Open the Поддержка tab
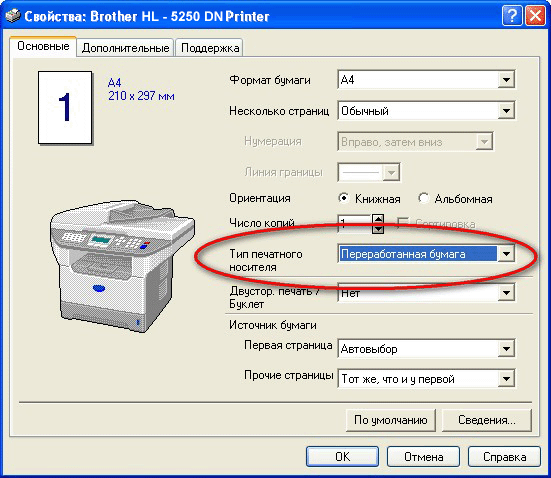Viewport: 551px width, 478px height. tap(210, 48)
